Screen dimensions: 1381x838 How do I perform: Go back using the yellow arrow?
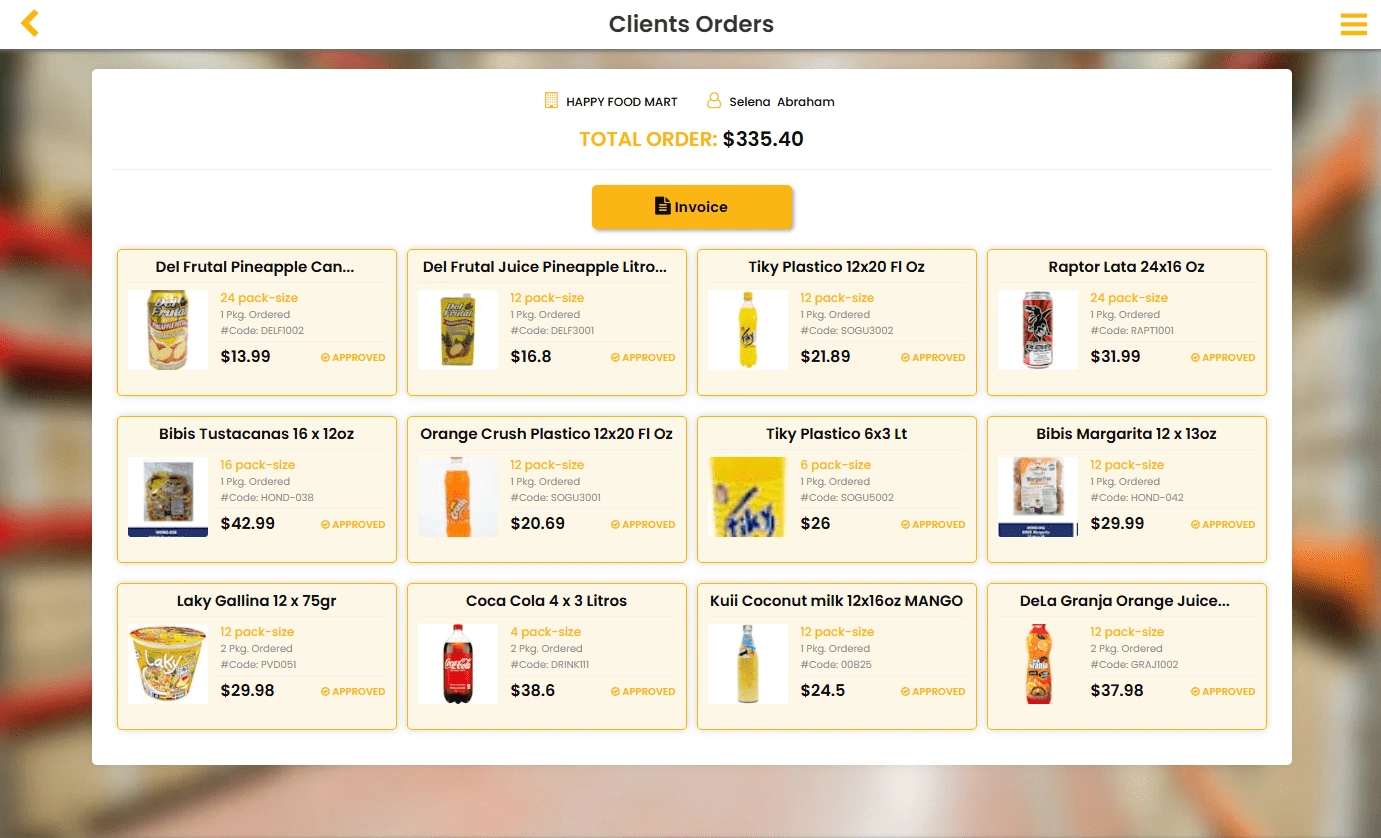[30, 23]
